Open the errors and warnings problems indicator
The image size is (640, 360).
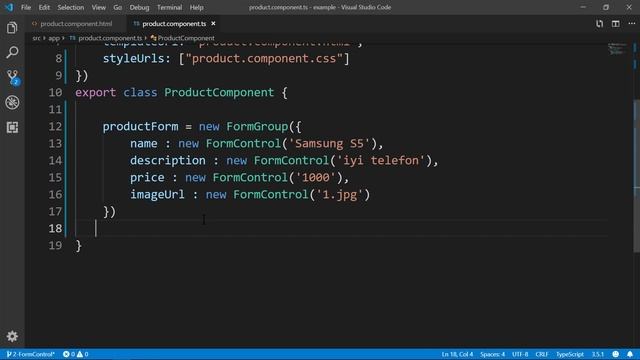pos(76,354)
